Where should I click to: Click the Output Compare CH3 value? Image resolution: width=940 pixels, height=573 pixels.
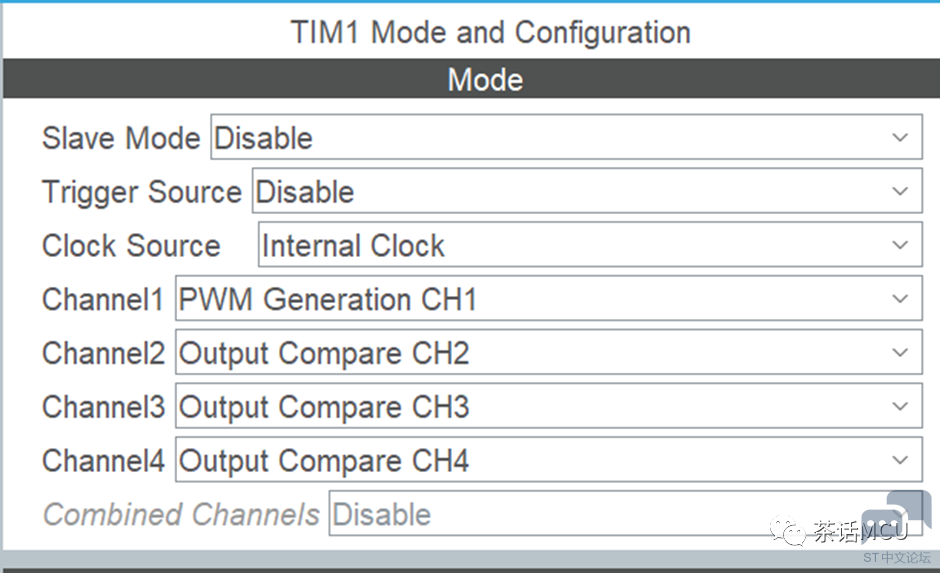click(x=324, y=407)
